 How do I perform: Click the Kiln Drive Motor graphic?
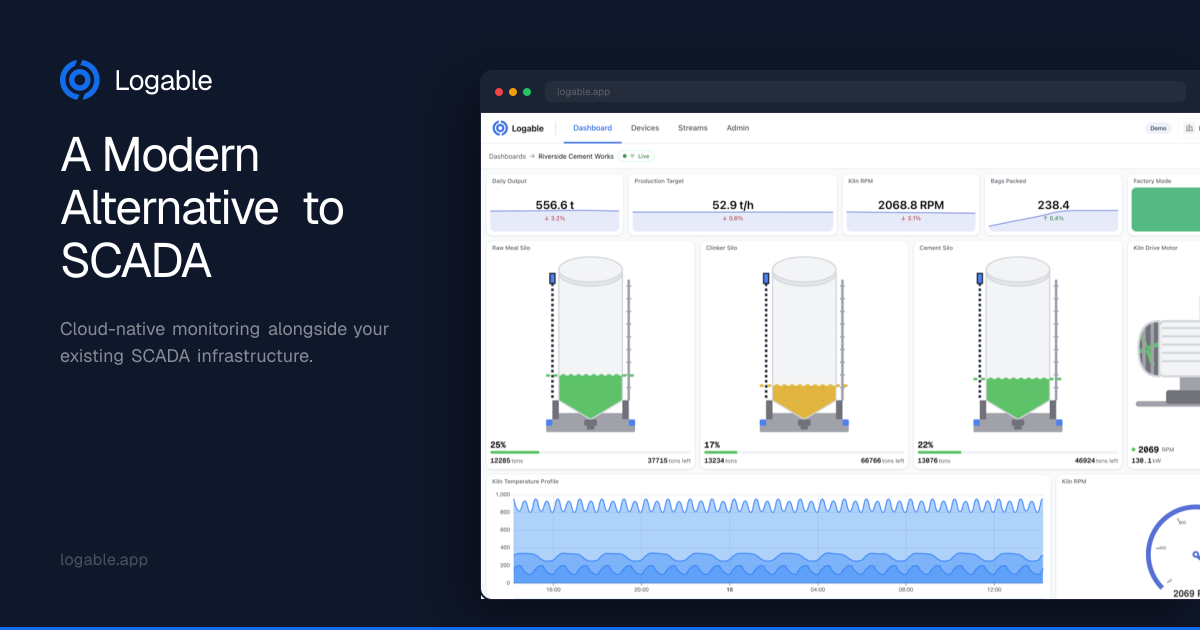1167,362
